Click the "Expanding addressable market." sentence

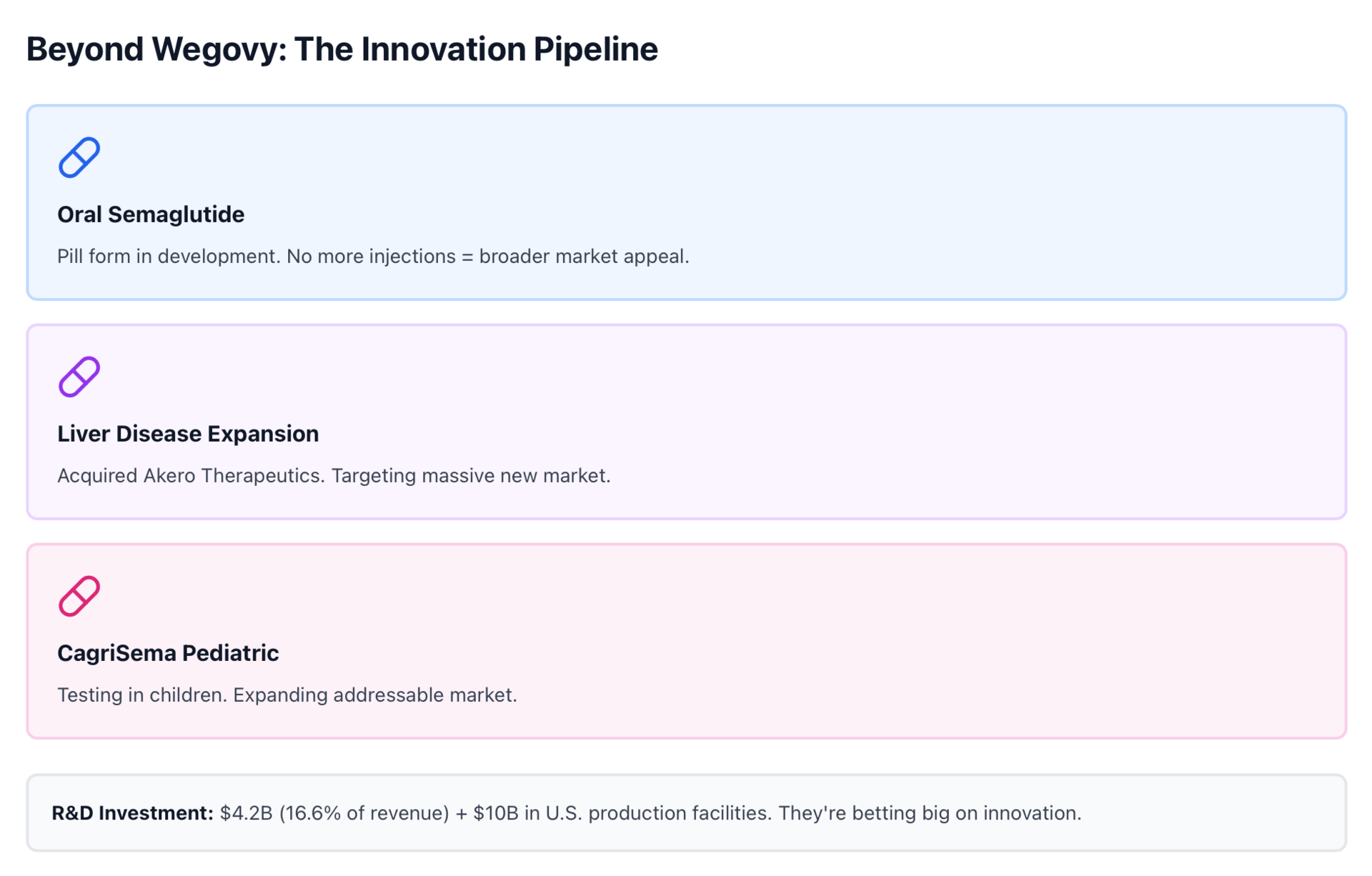coord(374,695)
